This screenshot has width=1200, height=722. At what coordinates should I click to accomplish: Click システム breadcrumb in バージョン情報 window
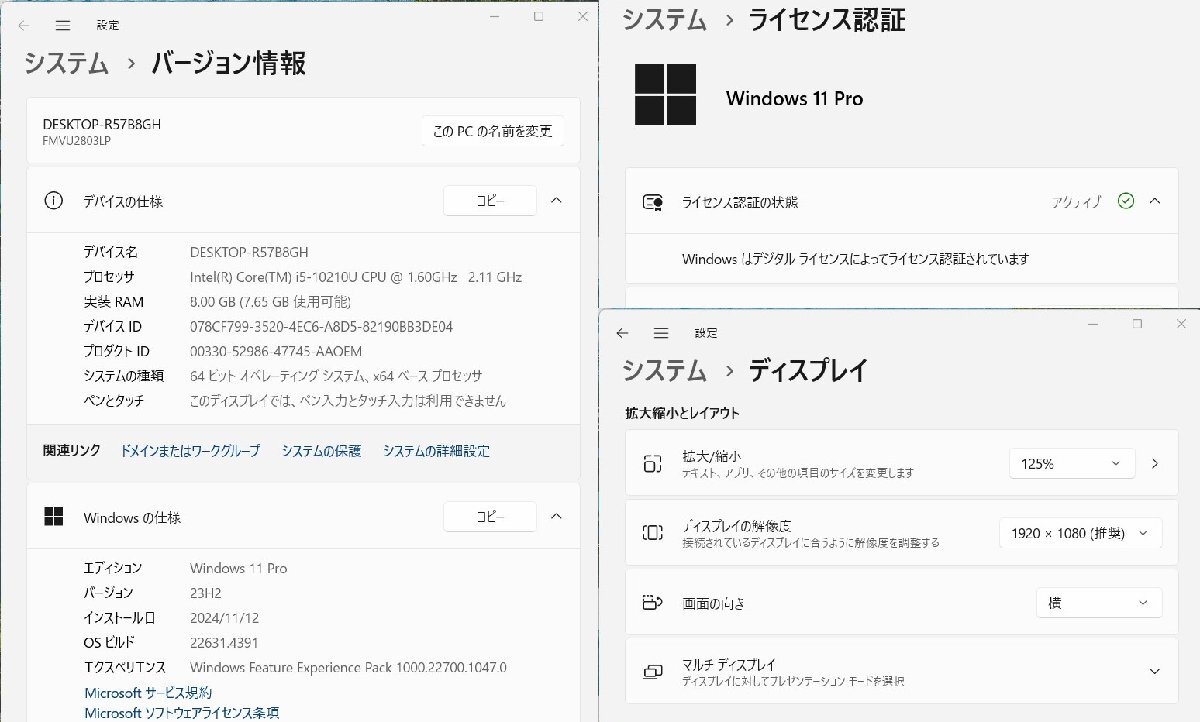click(x=66, y=63)
